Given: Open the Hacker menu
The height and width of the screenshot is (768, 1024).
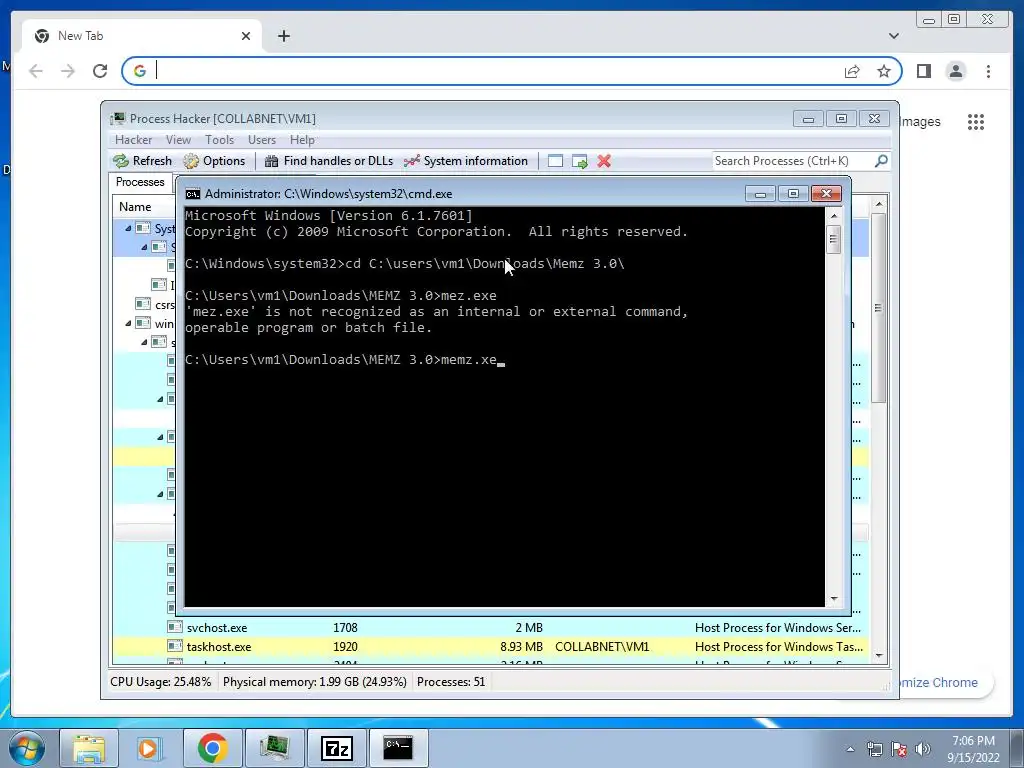Looking at the screenshot, I should pos(133,140).
